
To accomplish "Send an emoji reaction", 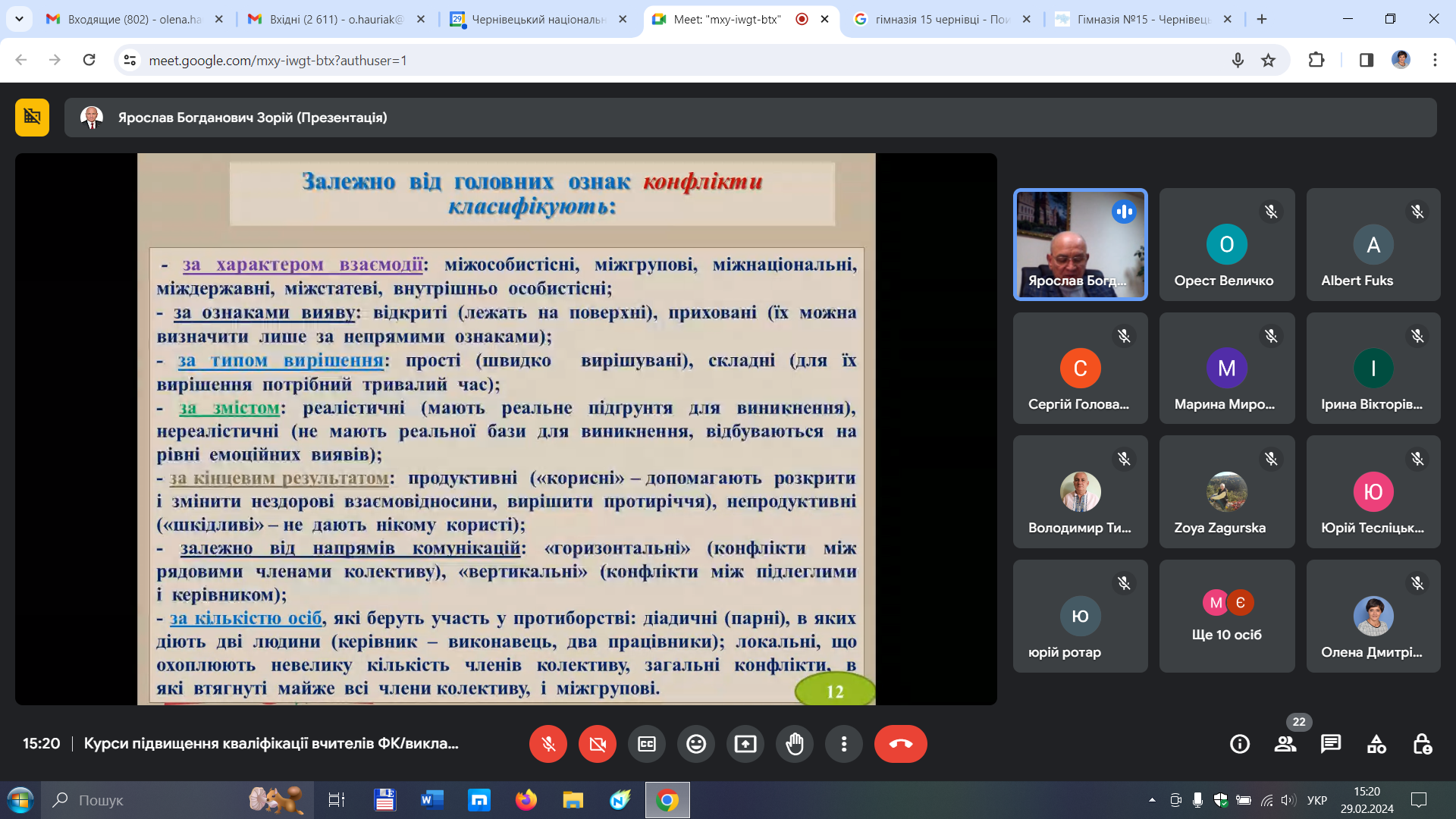I will point(696,744).
